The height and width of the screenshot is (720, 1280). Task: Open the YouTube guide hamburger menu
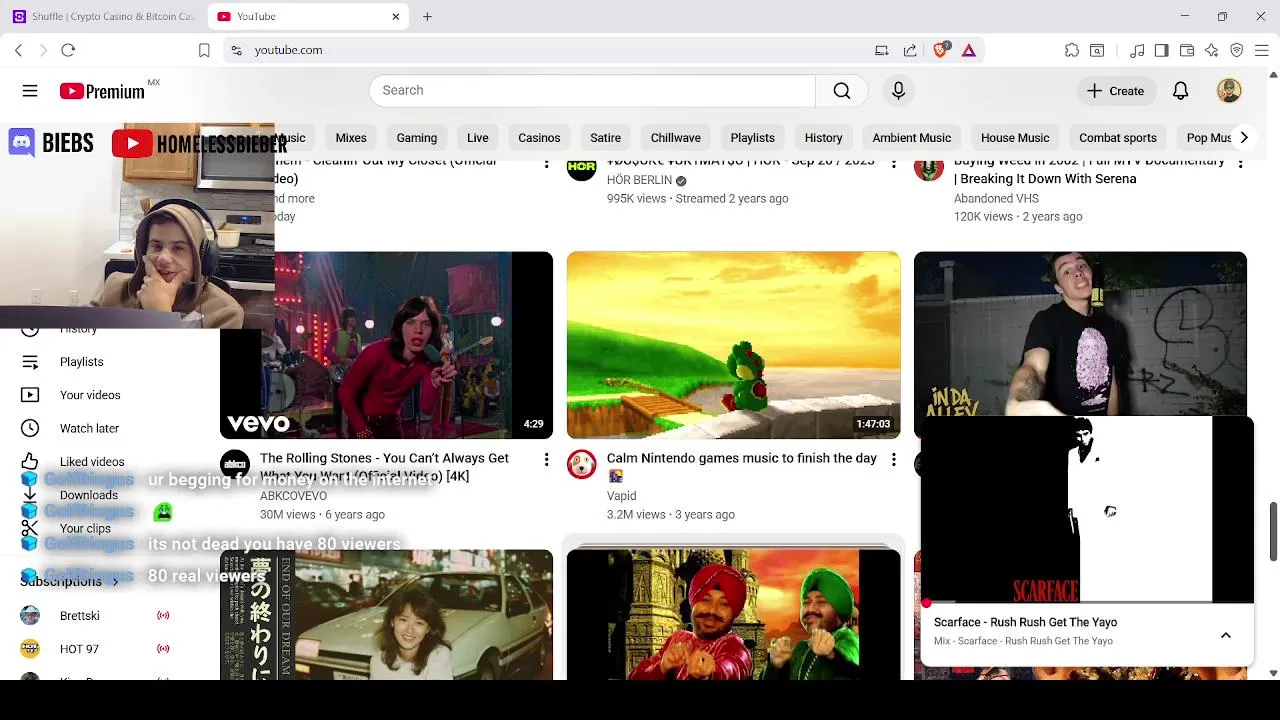(30, 91)
